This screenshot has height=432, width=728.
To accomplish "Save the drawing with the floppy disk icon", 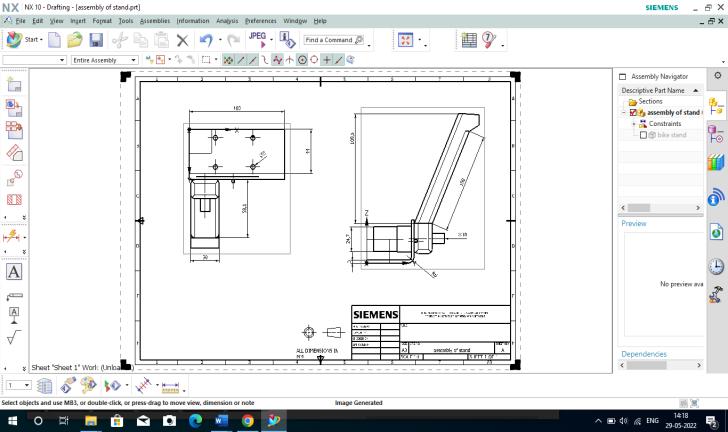I will [96, 40].
